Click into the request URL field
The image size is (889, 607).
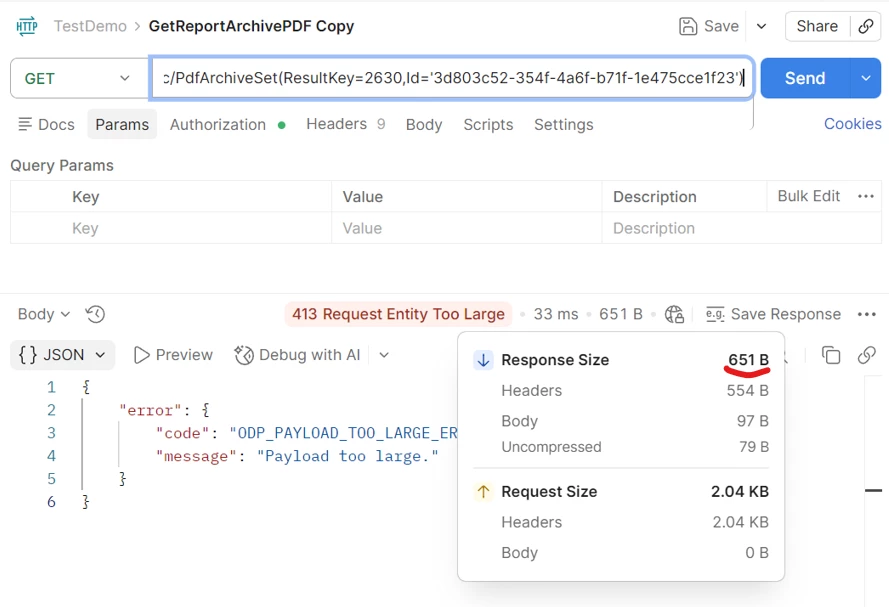tap(450, 78)
